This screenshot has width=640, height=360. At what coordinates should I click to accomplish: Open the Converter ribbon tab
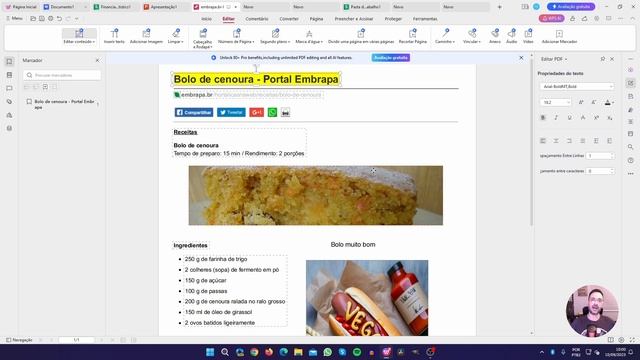coord(289,19)
